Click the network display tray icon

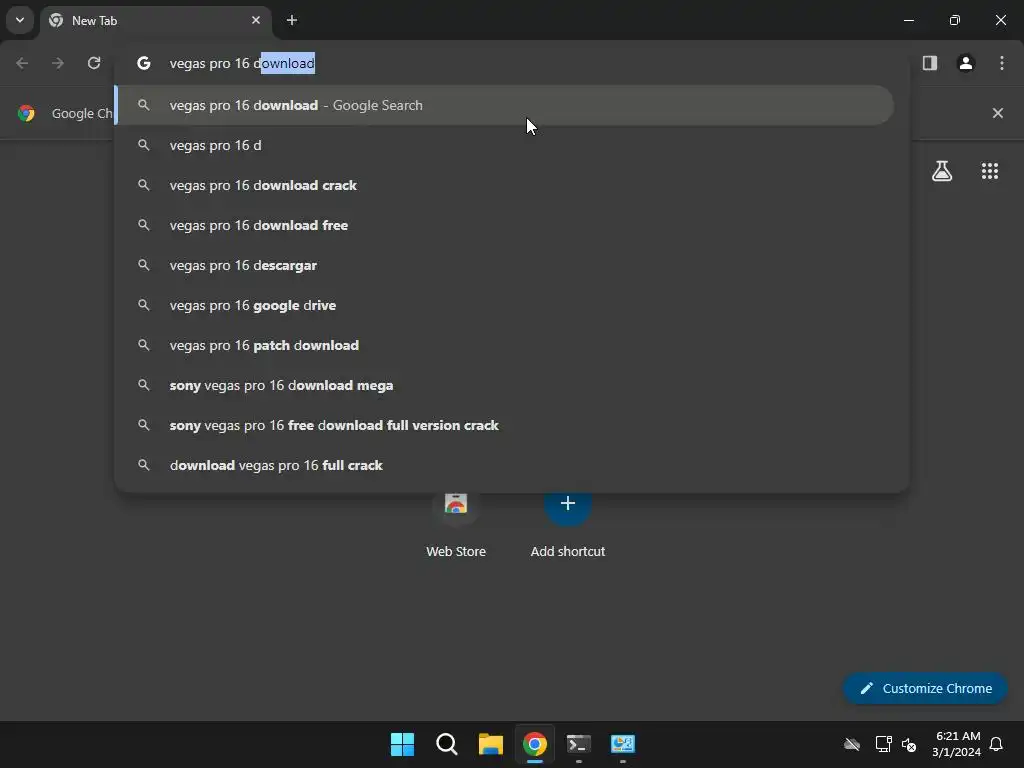tap(884, 744)
